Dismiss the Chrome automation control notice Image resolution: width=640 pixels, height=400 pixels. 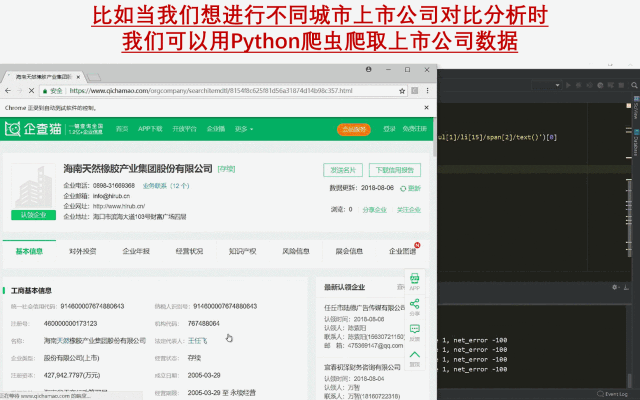[427, 107]
